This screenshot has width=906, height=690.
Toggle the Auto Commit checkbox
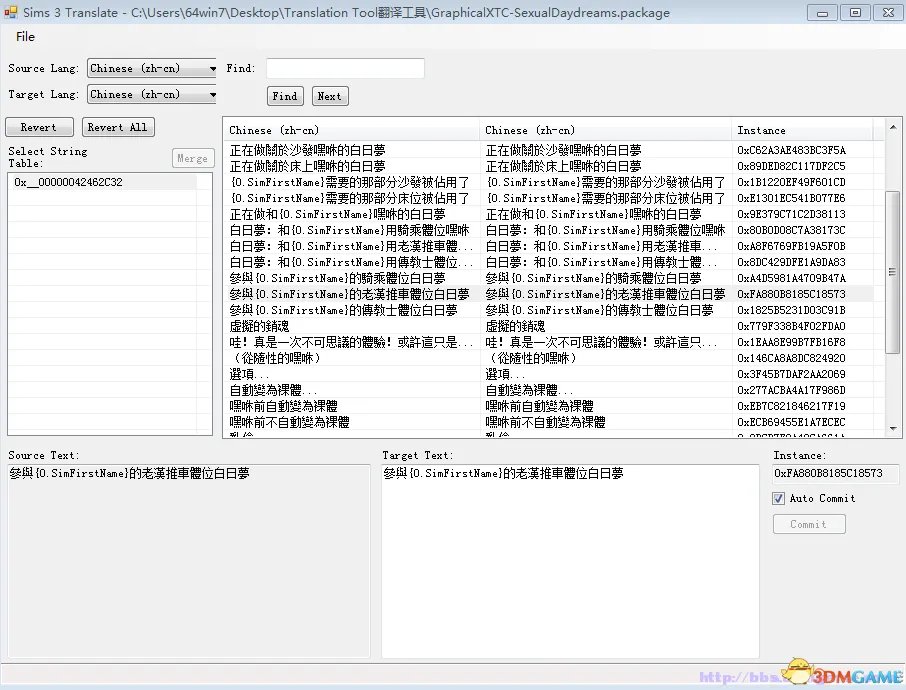pyautogui.click(x=778, y=498)
